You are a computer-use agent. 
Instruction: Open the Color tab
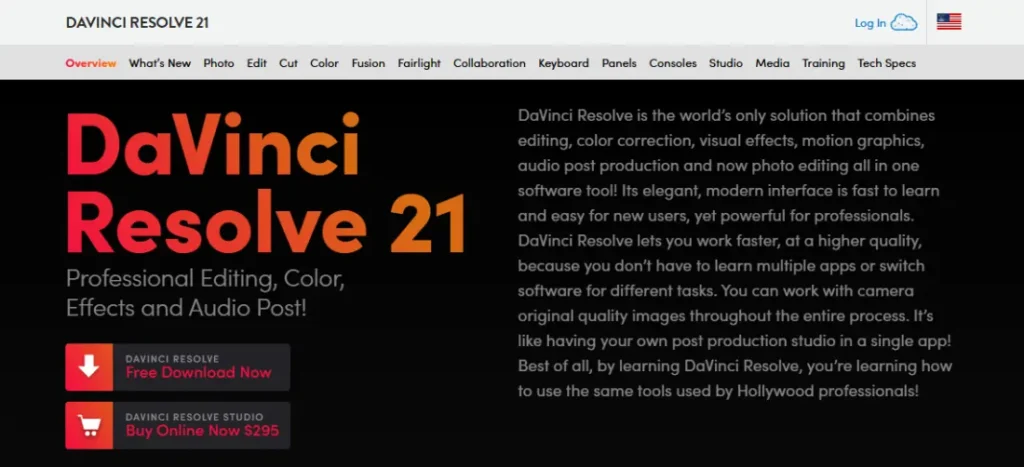tap(324, 63)
